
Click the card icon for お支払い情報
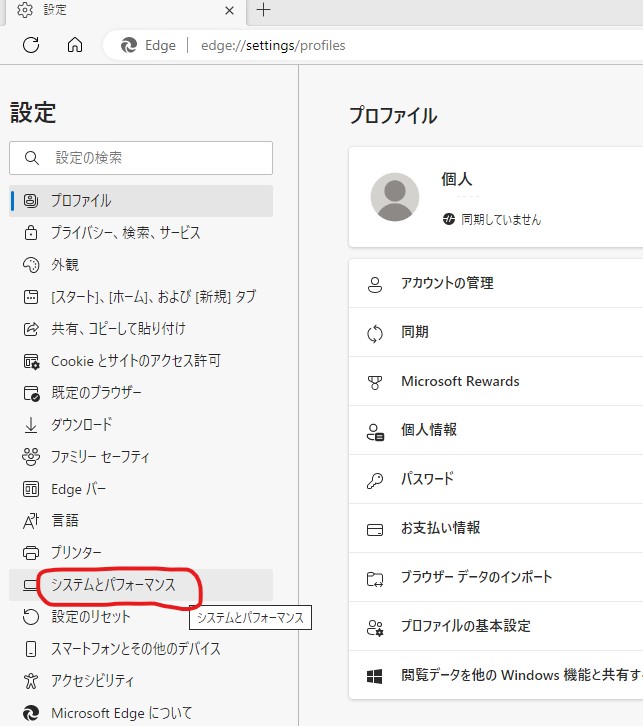point(375,530)
